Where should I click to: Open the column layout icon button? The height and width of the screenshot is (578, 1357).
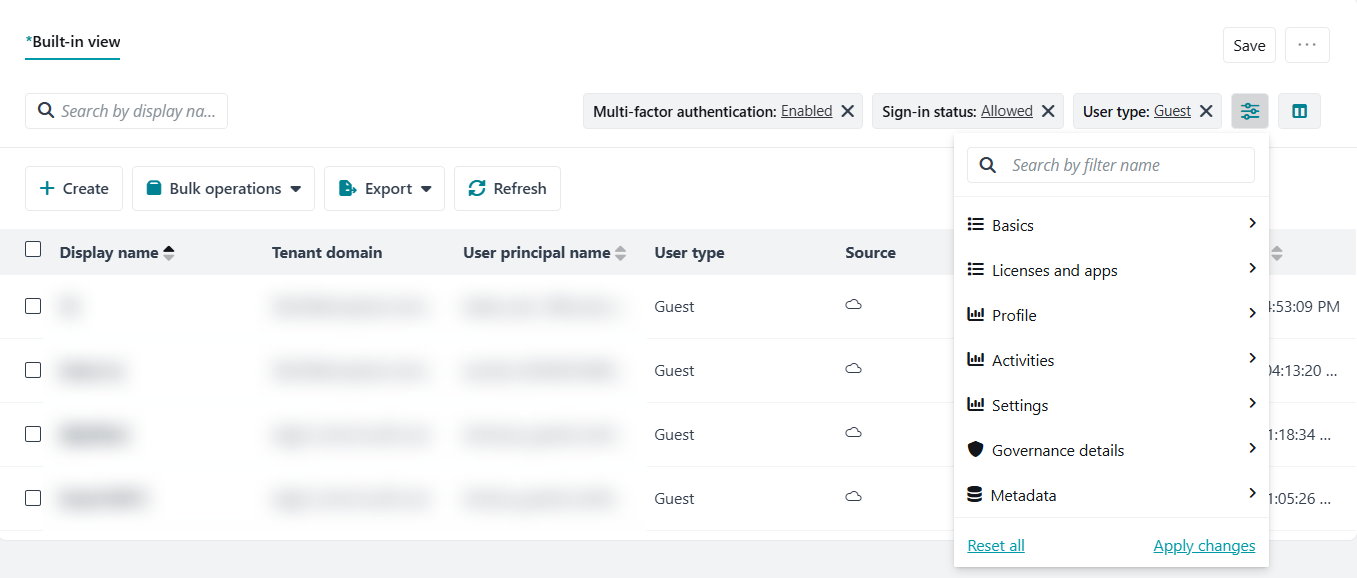[1299, 111]
